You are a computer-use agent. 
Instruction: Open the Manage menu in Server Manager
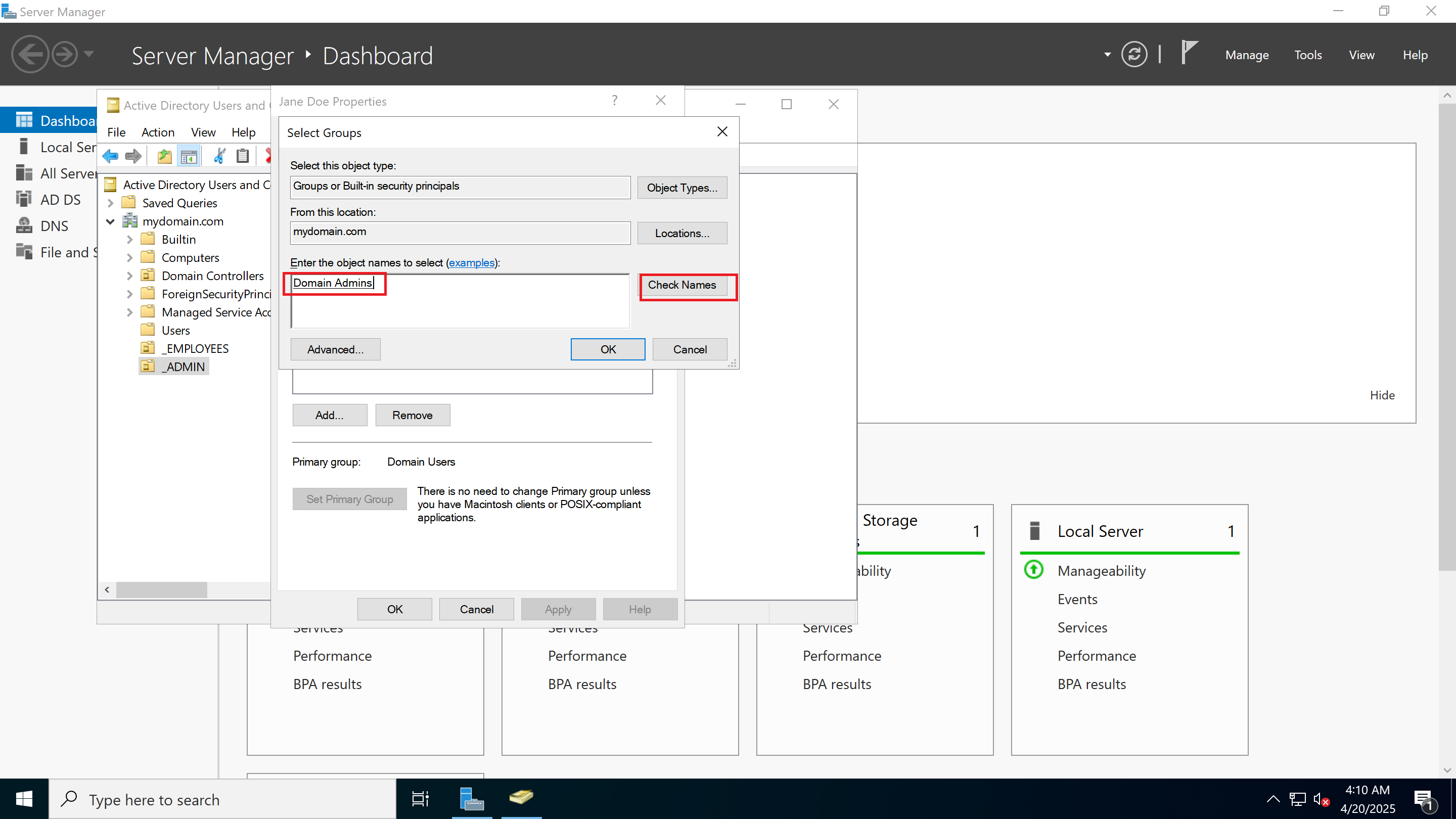(1247, 55)
